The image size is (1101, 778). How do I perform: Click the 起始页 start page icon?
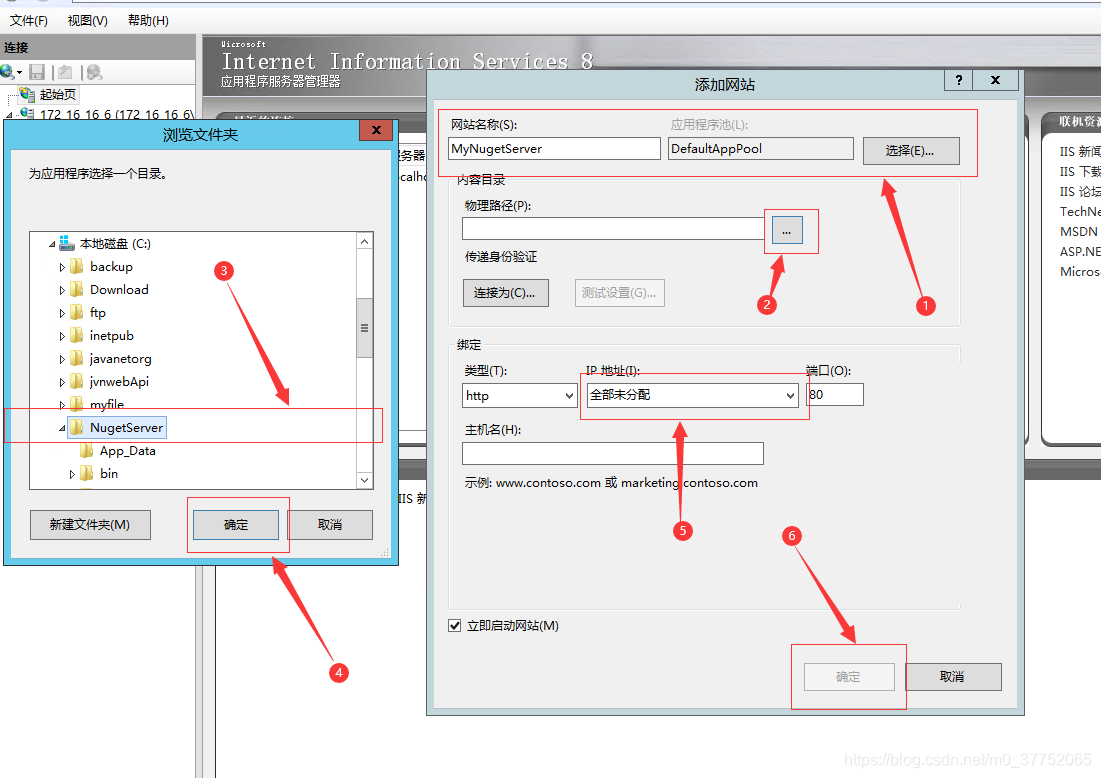pyautogui.click(x=27, y=94)
